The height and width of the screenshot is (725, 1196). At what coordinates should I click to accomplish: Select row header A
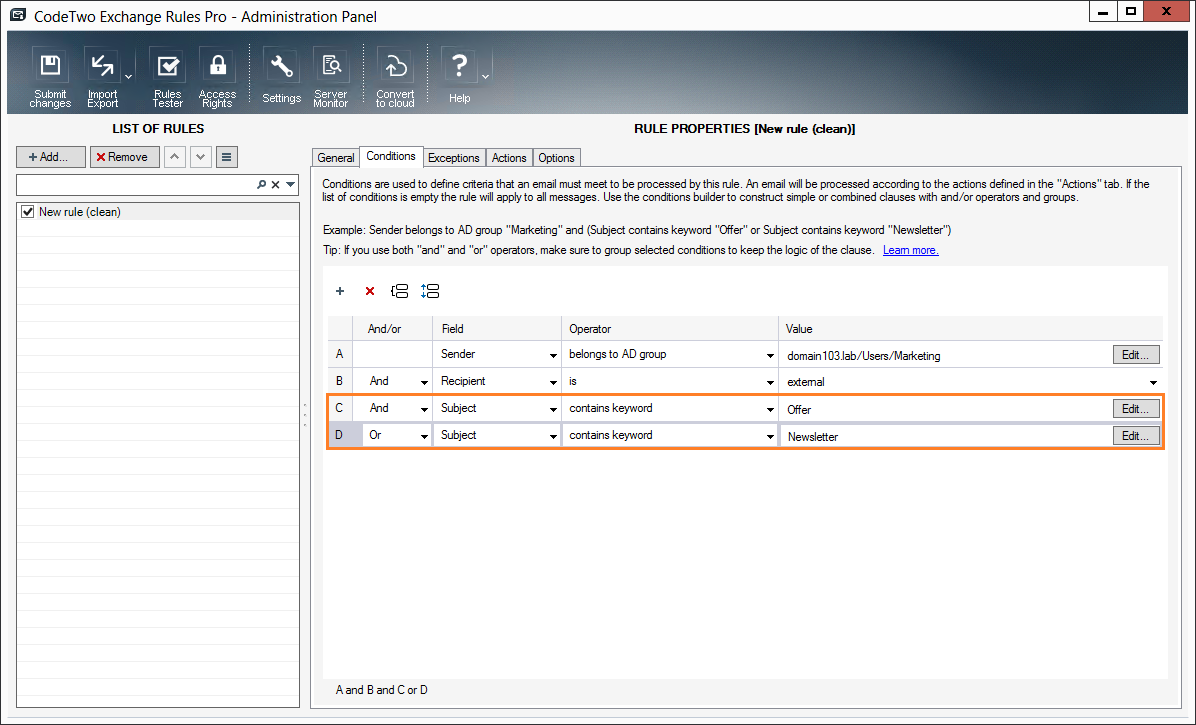coord(339,354)
